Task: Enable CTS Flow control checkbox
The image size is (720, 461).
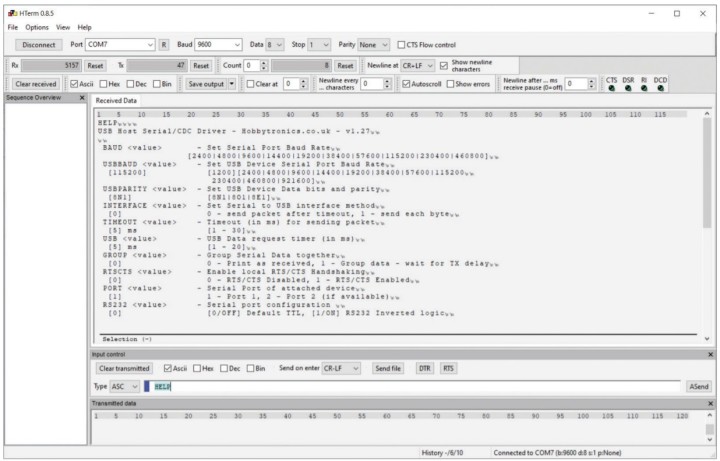Action: pyautogui.click(x=402, y=44)
